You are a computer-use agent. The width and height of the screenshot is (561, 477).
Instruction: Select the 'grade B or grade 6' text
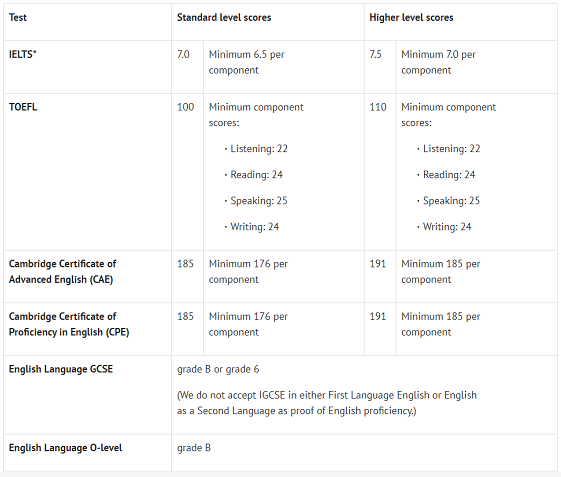(218, 369)
